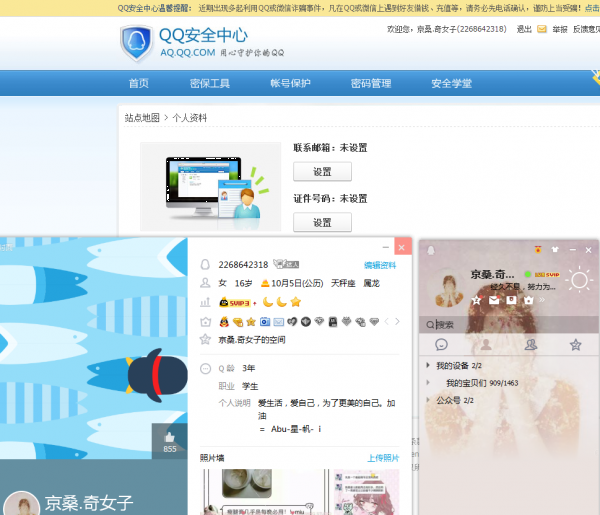
Task: Open QQ mail envelope under nickname
Action: [494, 300]
